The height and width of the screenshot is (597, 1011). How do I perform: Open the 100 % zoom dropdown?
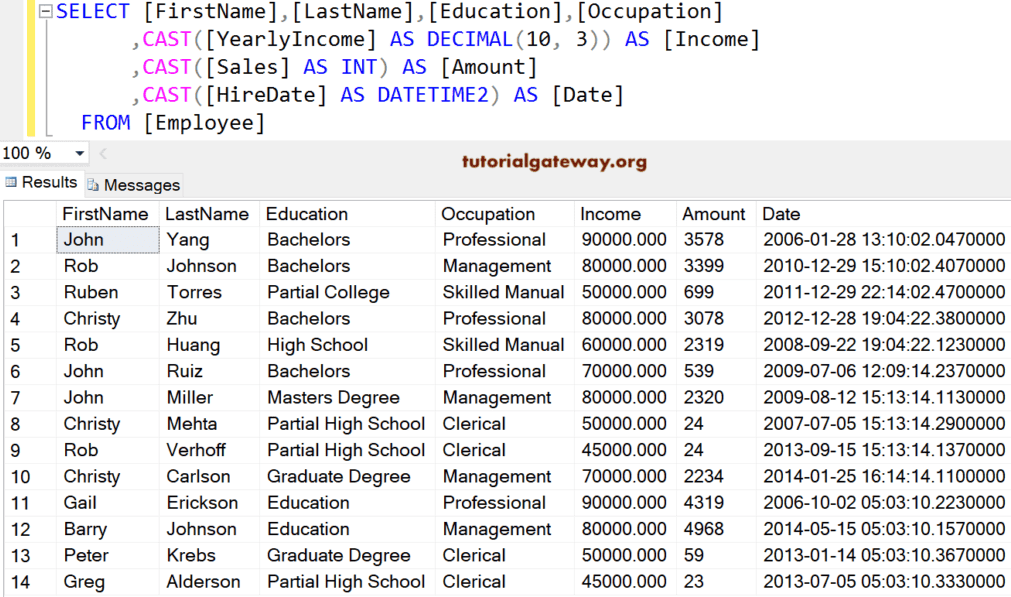coord(80,153)
